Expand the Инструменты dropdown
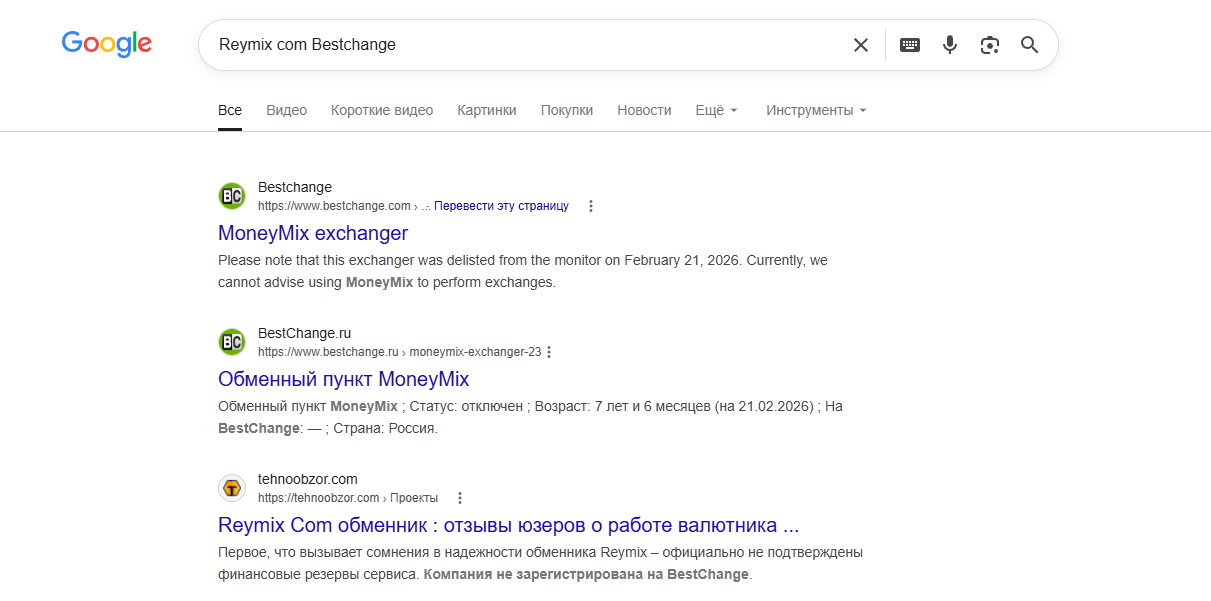Image resolution: width=1211 pixels, height=601 pixels. tap(816, 110)
